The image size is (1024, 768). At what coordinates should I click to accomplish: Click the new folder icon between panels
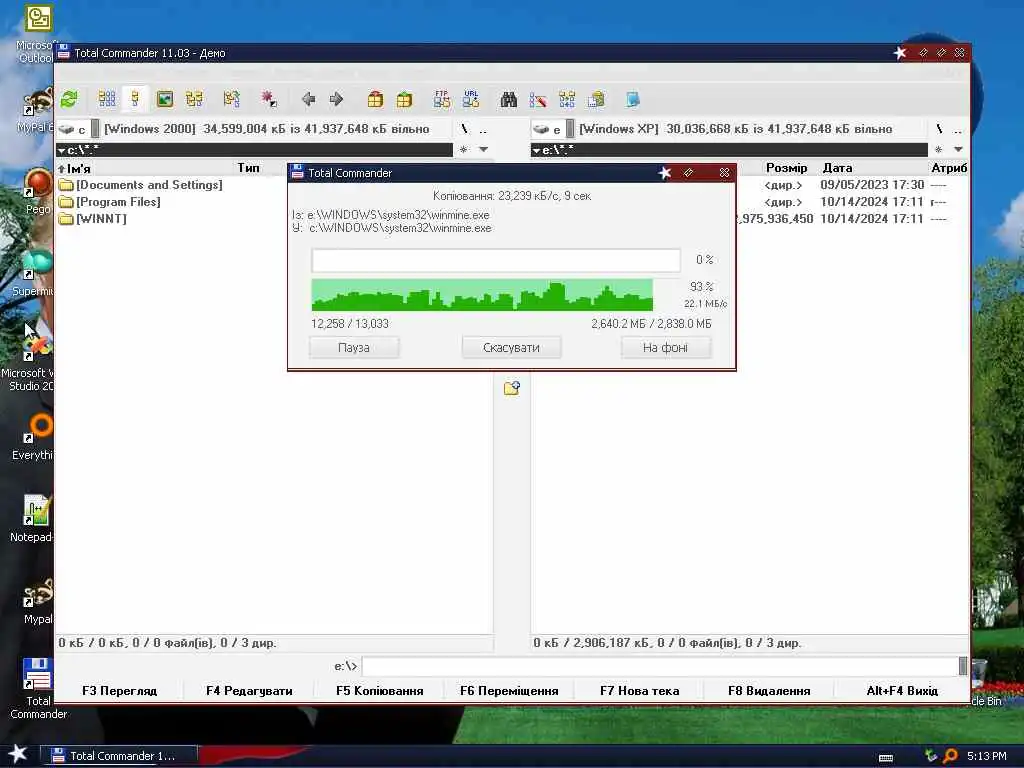(x=511, y=389)
